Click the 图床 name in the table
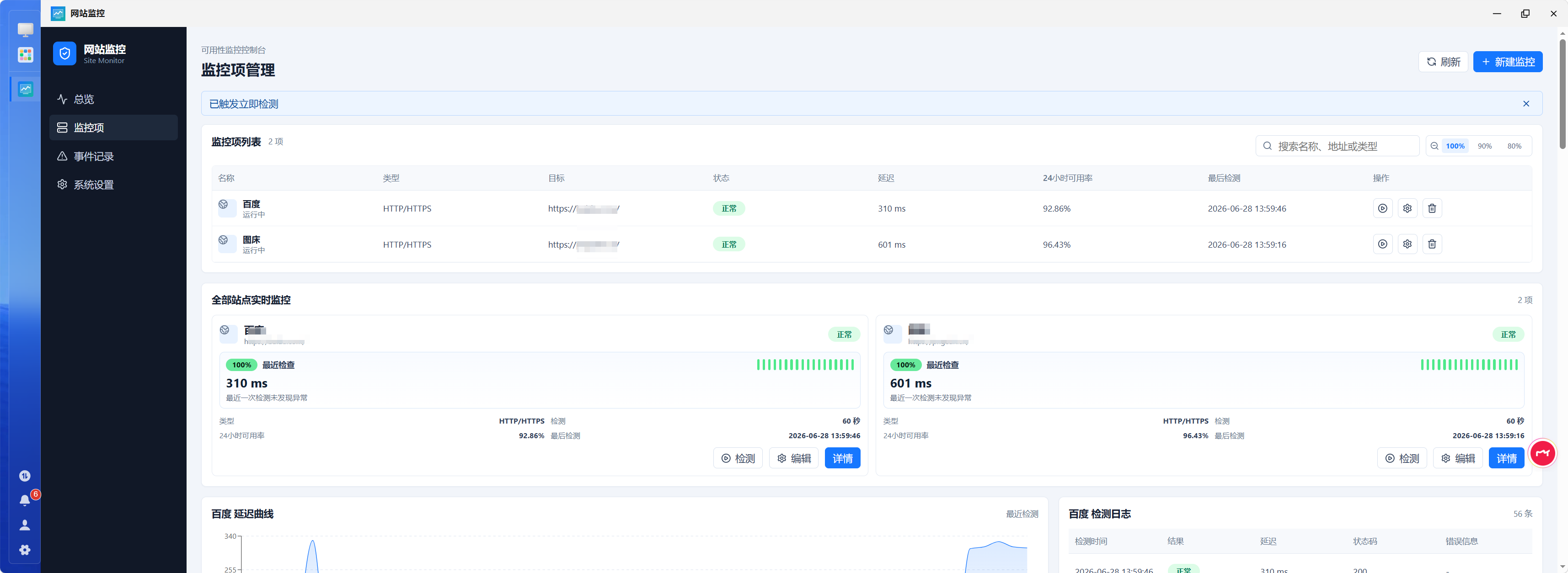Viewport: 1568px width, 573px height. point(252,239)
